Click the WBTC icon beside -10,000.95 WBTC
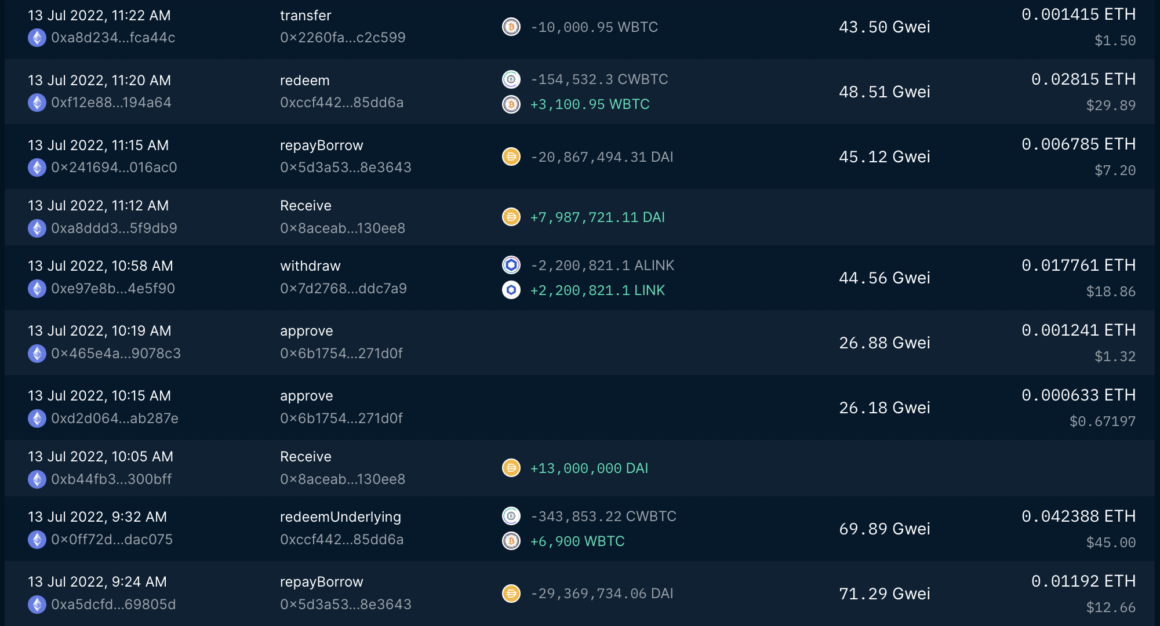Viewport: 1160px width, 626px height. tap(511, 27)
